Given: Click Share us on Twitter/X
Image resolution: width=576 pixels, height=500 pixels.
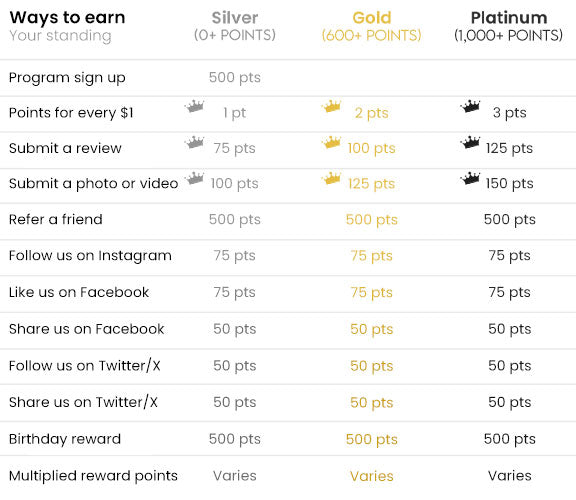Looking at the screenshot, I should tap(83, 402).
